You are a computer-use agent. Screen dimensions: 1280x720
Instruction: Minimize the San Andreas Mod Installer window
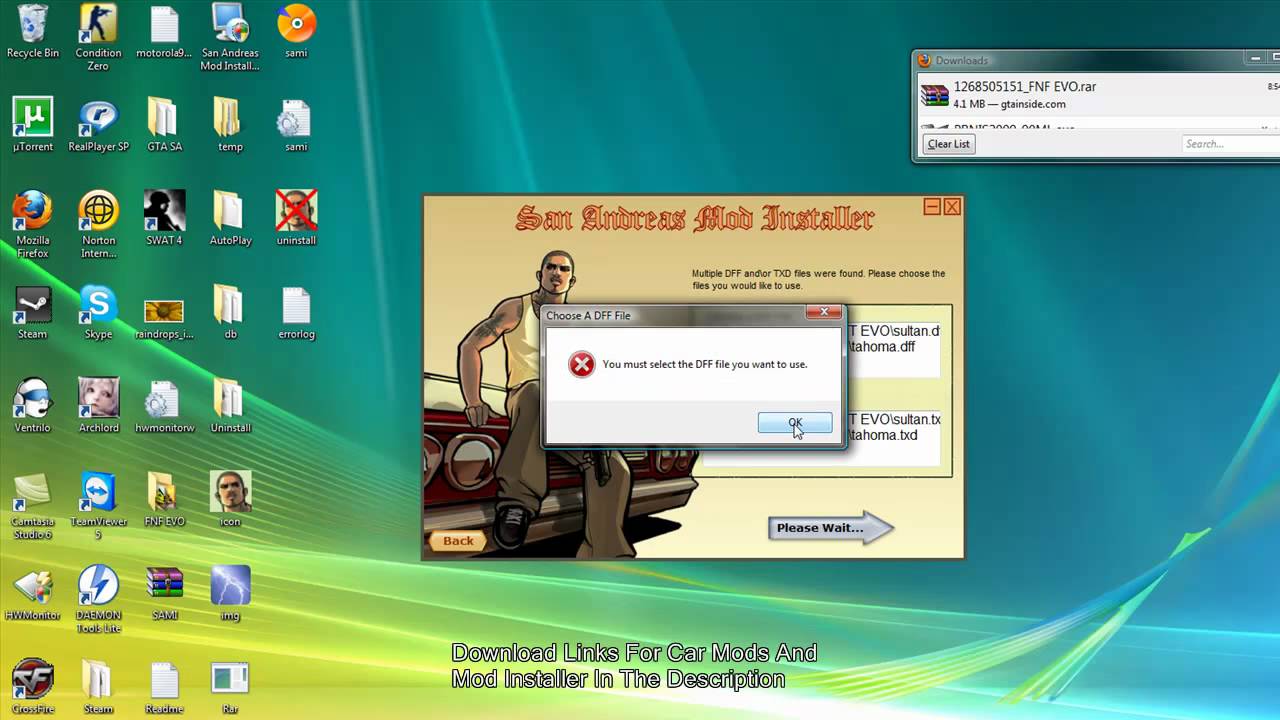click(932, 207)
